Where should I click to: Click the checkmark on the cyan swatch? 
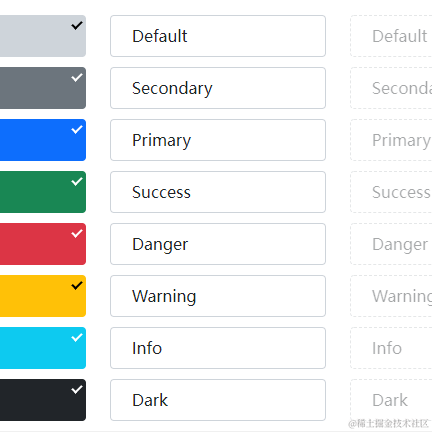[77, 338]
